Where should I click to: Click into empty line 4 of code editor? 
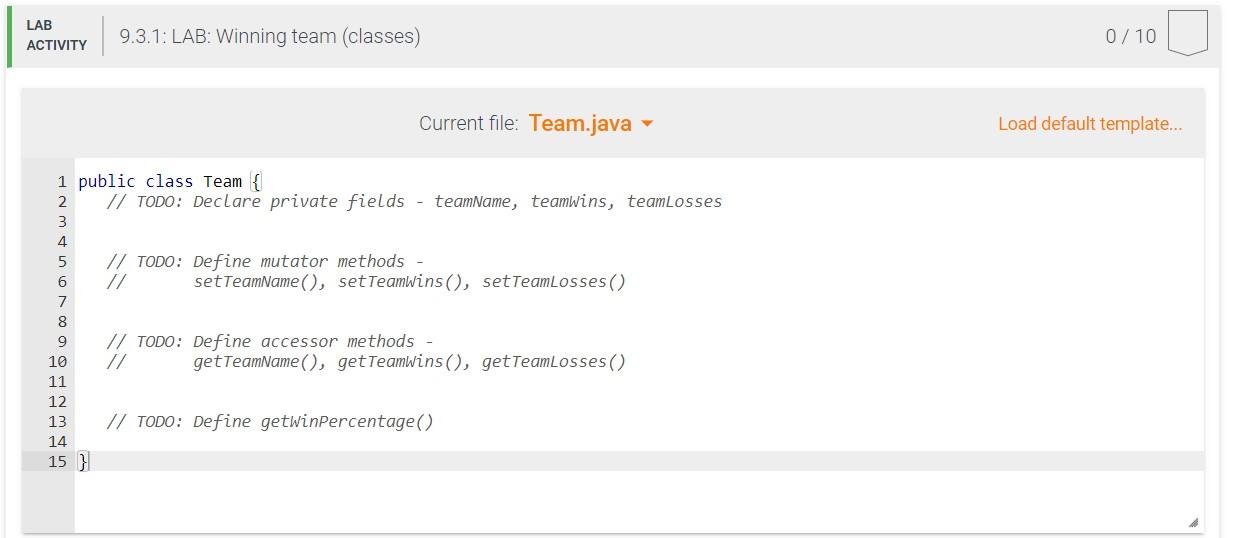[x=639, y=241]
